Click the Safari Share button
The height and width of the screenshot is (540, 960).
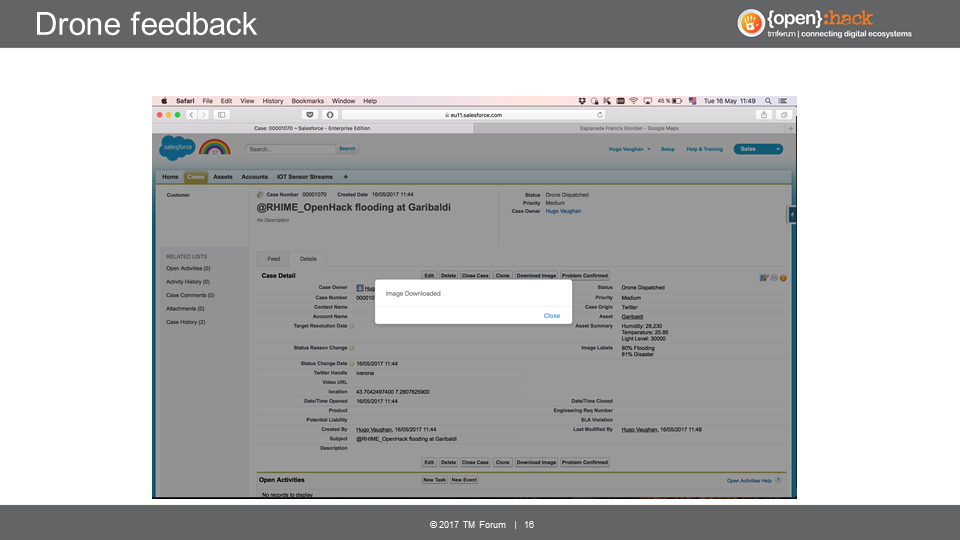(x=763, y=114)
